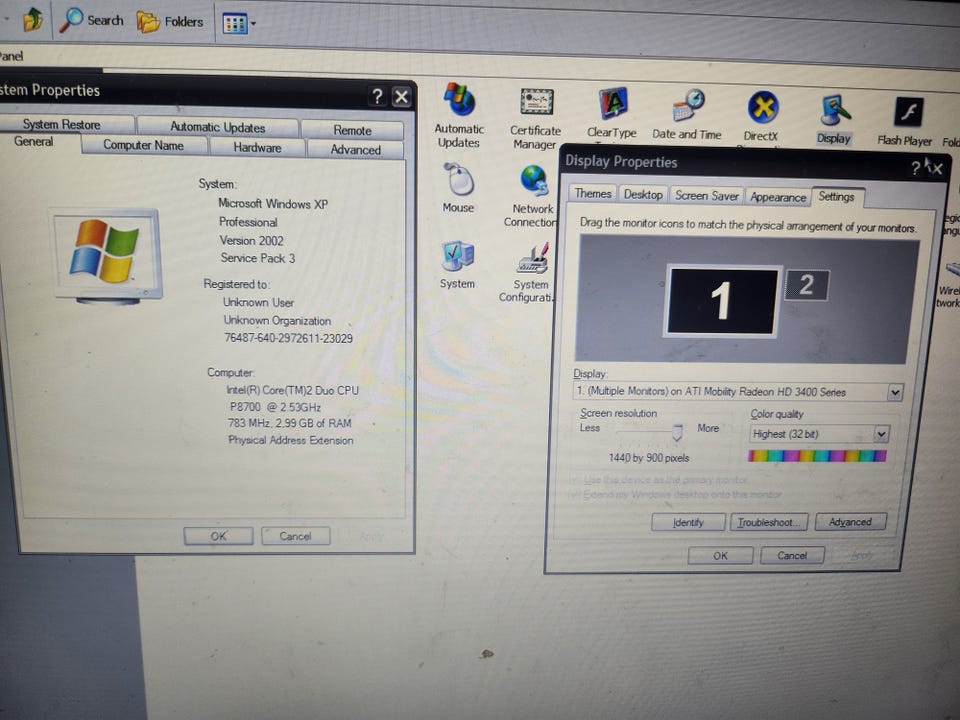The width and height of the screenshot is (960, 720).
Task: Click Cancel in System Properties
Action: [295, 536]
